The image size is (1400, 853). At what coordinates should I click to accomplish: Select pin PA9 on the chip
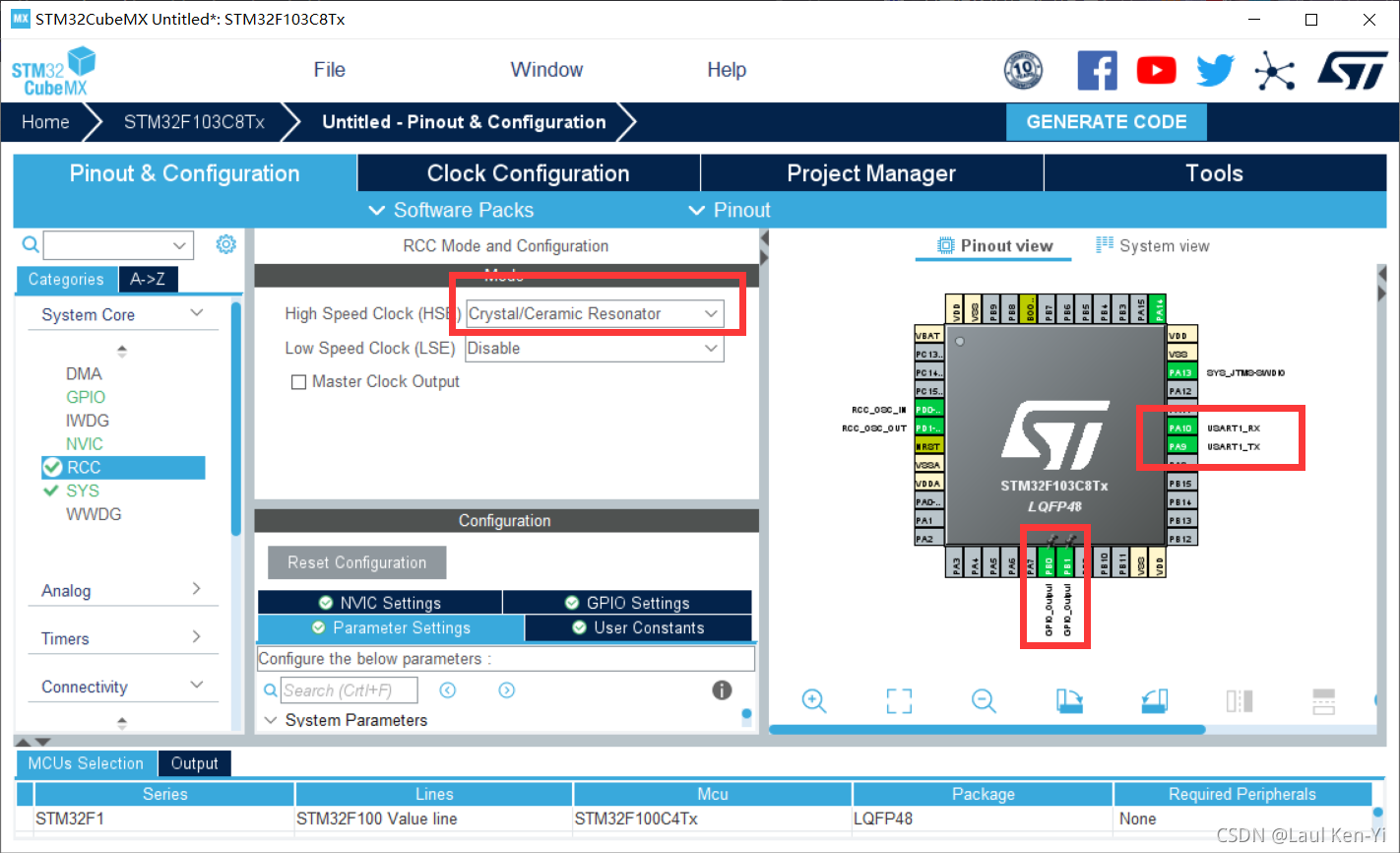point(1181,446)
